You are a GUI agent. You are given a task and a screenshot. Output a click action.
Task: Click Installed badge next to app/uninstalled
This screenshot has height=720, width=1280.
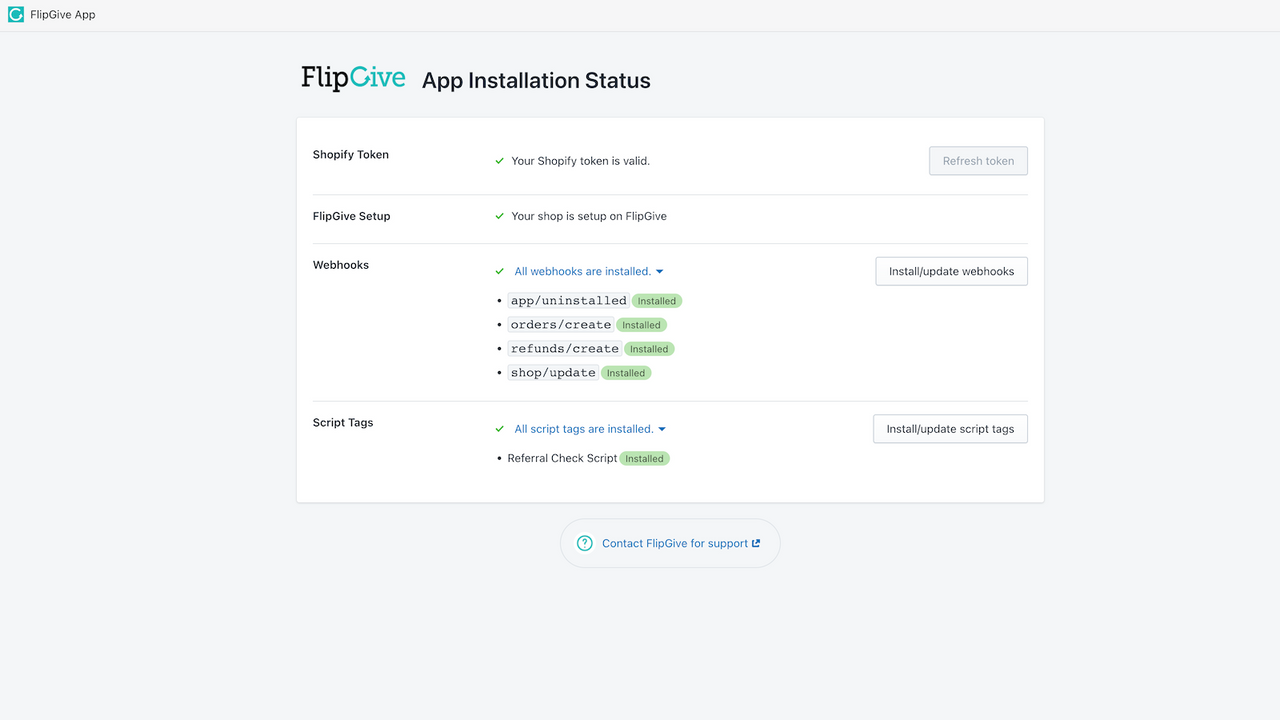point(657,301)
